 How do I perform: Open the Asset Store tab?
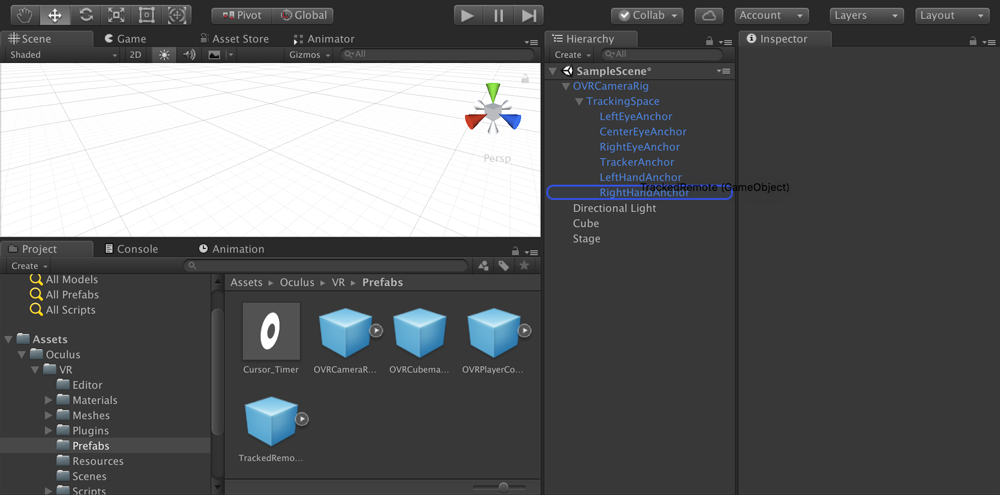point(234,39)
